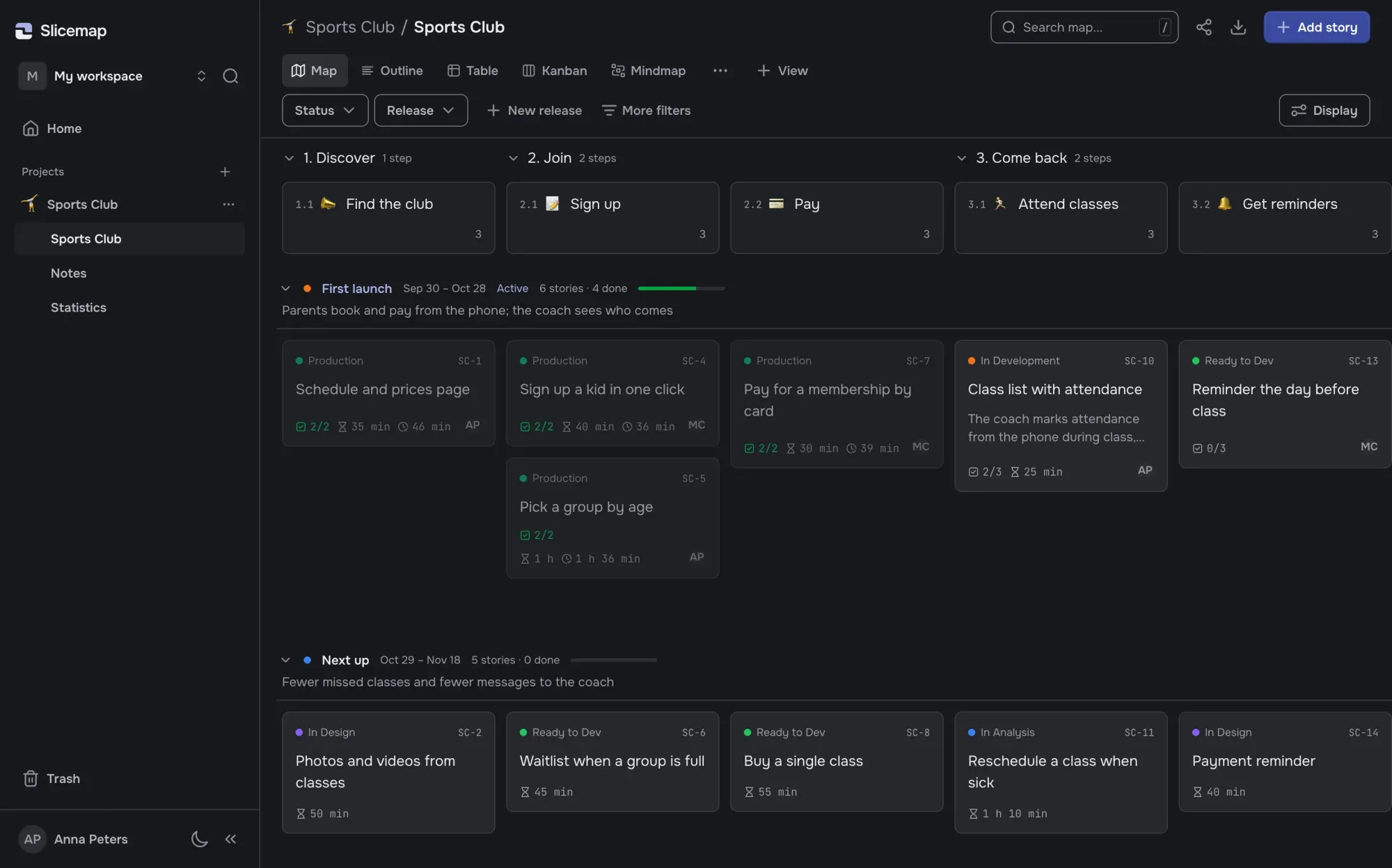The width and height of the screenshot is (1392, 868).
Task: Click checklist 2/2 on Pay for membership card
Action: (761, 448)
